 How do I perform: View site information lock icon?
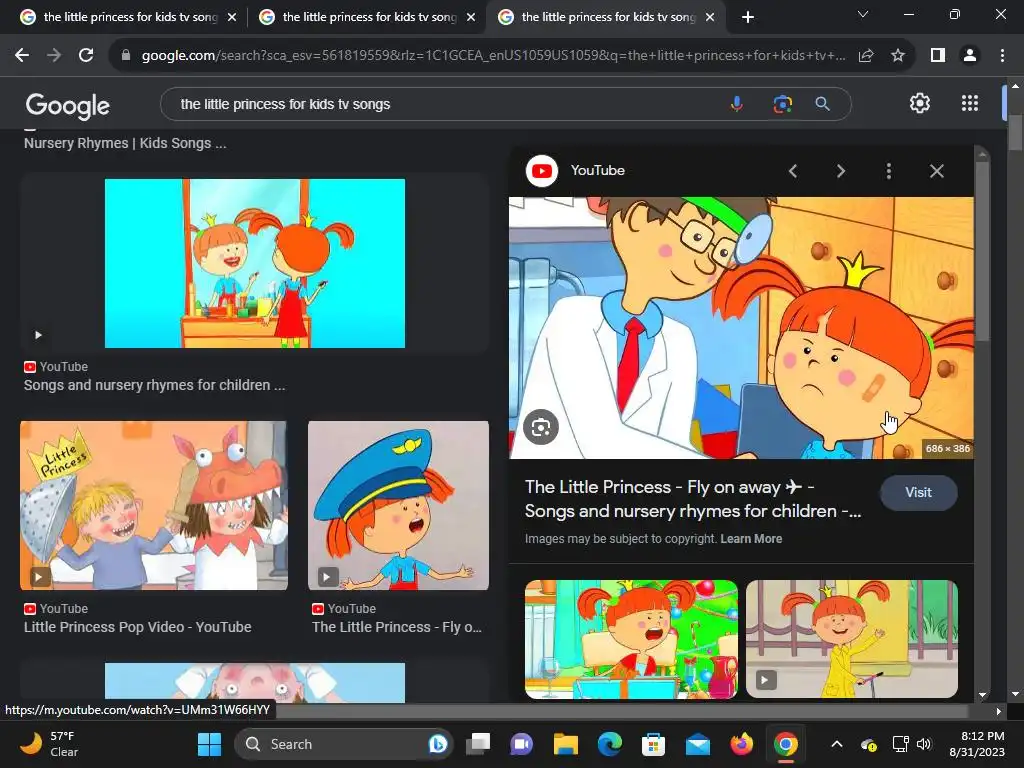click(x=126, y=56)
